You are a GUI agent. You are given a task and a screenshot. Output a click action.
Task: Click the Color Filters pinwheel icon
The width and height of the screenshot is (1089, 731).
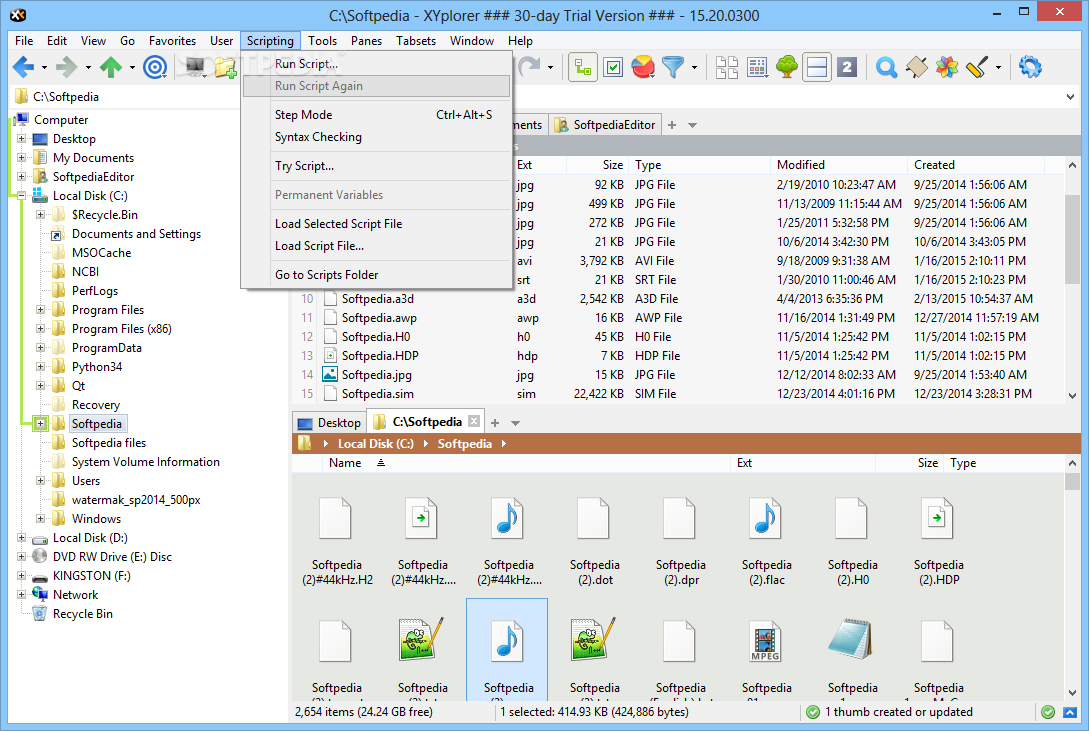947,67
